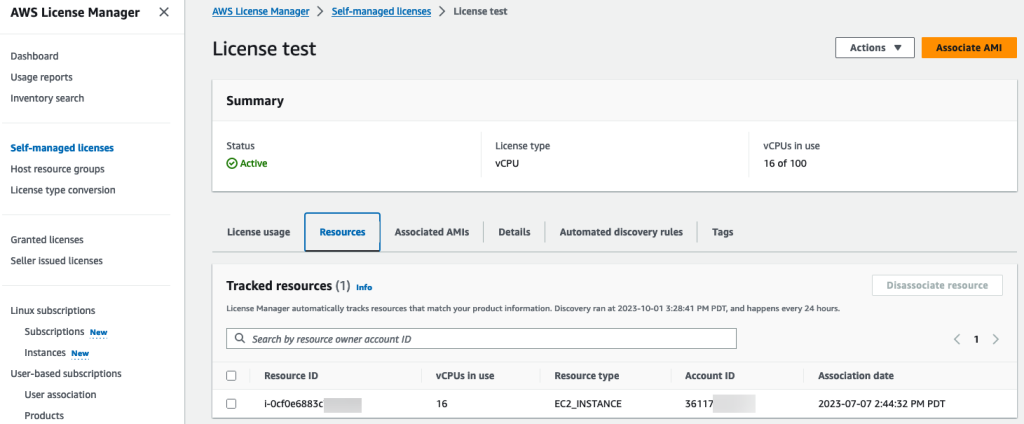Go to Granted licenses
This screenshot has height=424, width=1024.
pos(47,240)
